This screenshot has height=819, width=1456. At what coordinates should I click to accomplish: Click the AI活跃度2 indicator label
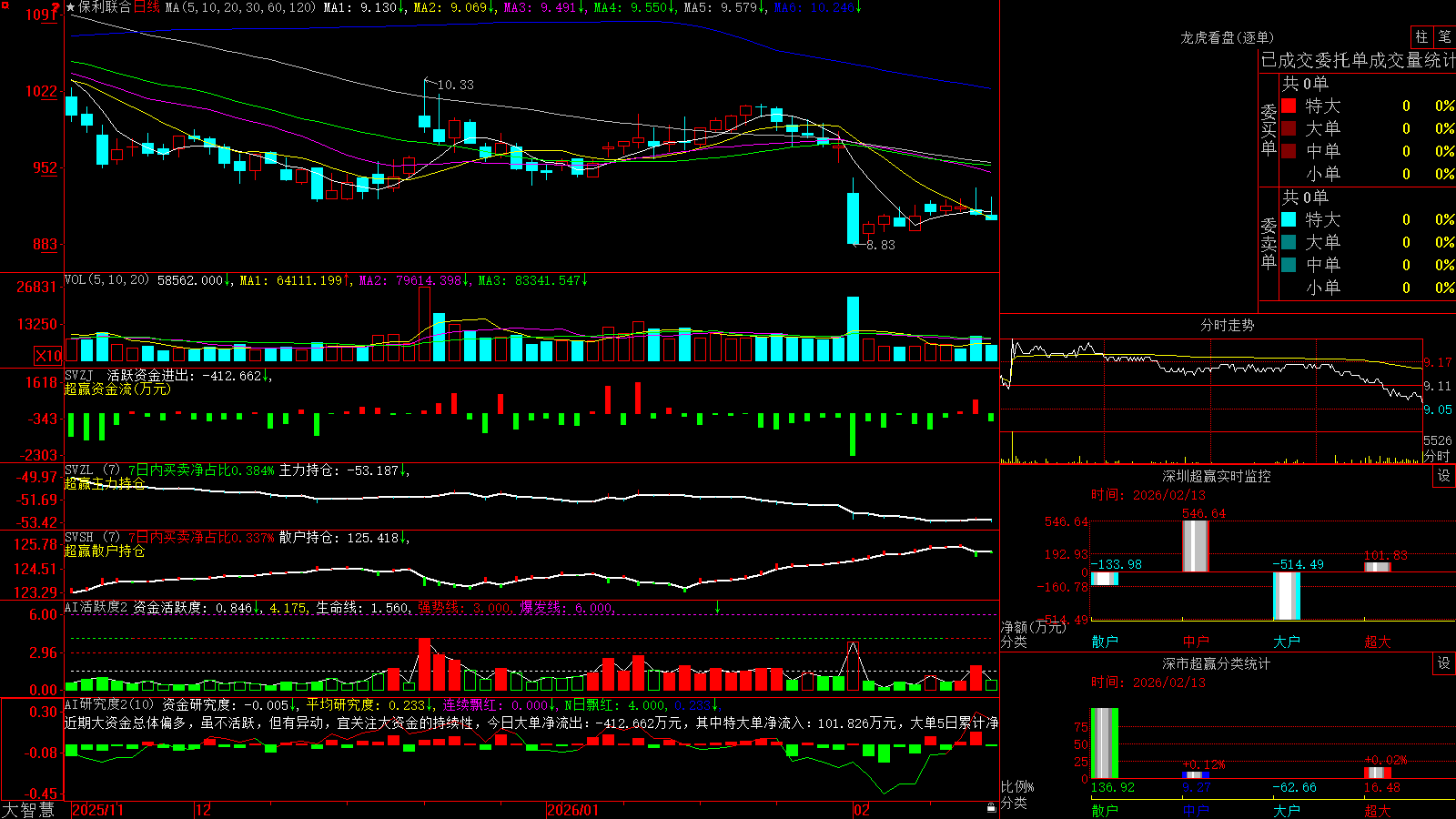coord(96,607)
